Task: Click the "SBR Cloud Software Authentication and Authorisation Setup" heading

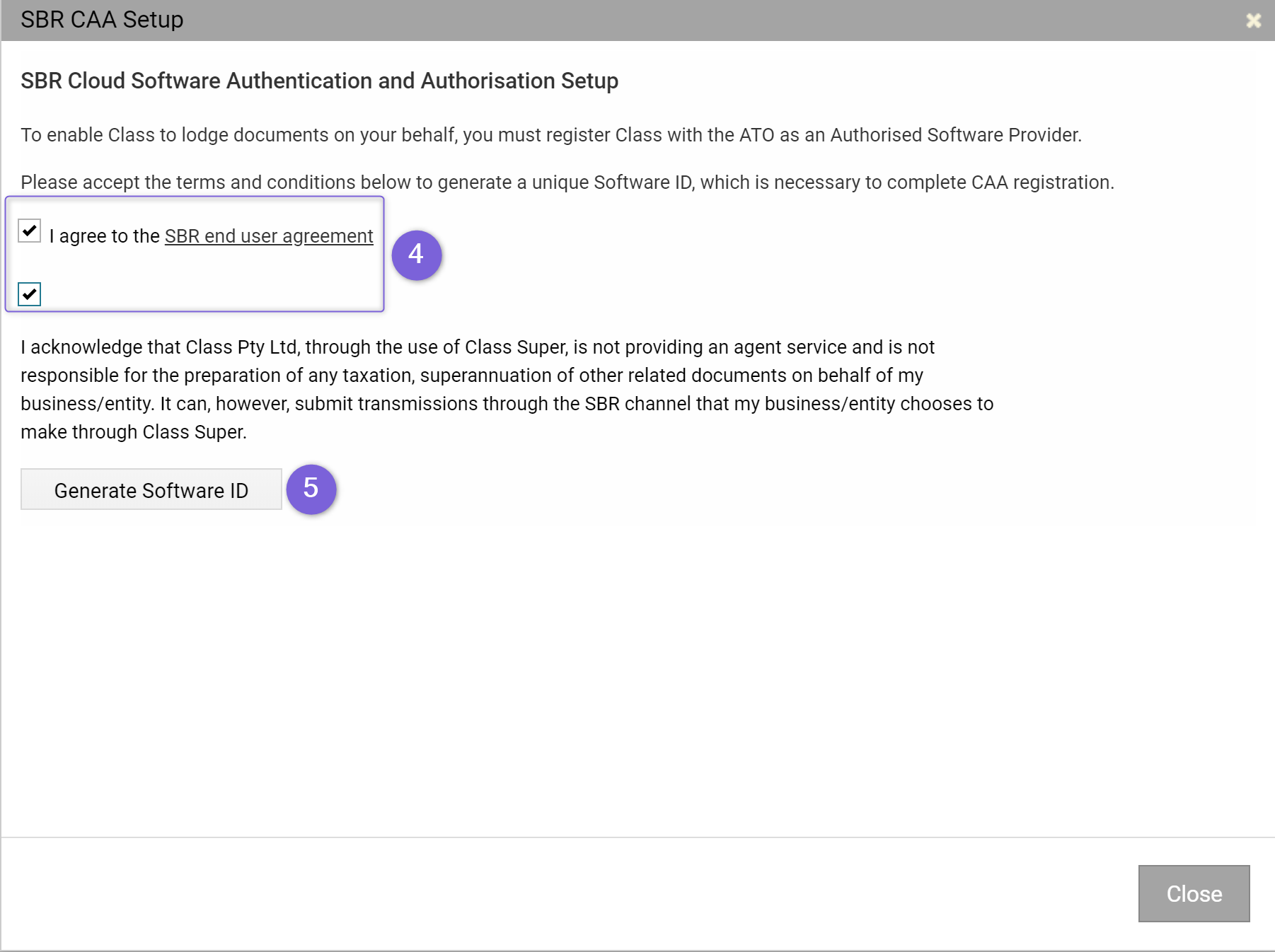Action: coord(320,81)
